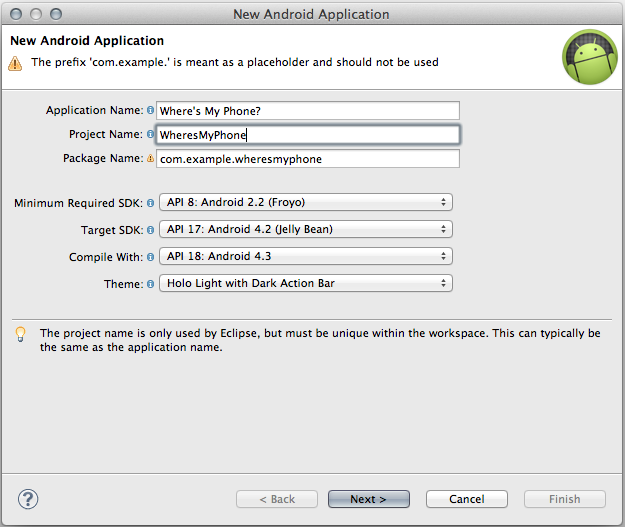Click into the Package Name field
This screenshot has width=625, height=527.
[308, 159]
